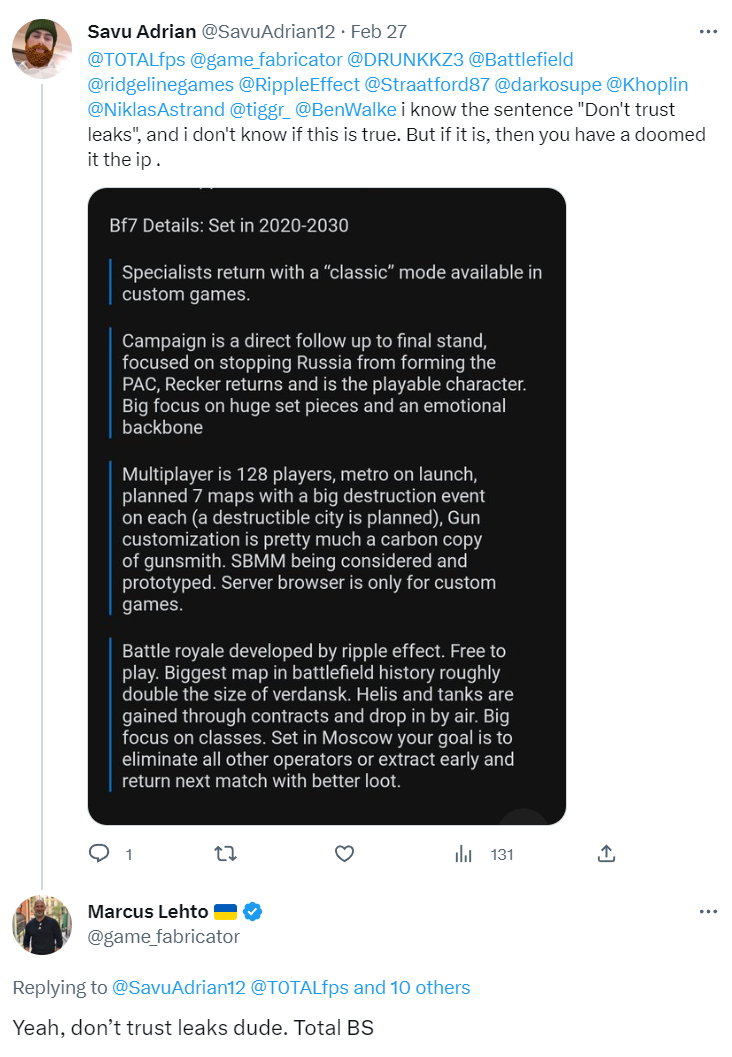The width and height of the screenshot is (732, 1057).
Task: Click the @Battlefield mention link
Action: 515,59
